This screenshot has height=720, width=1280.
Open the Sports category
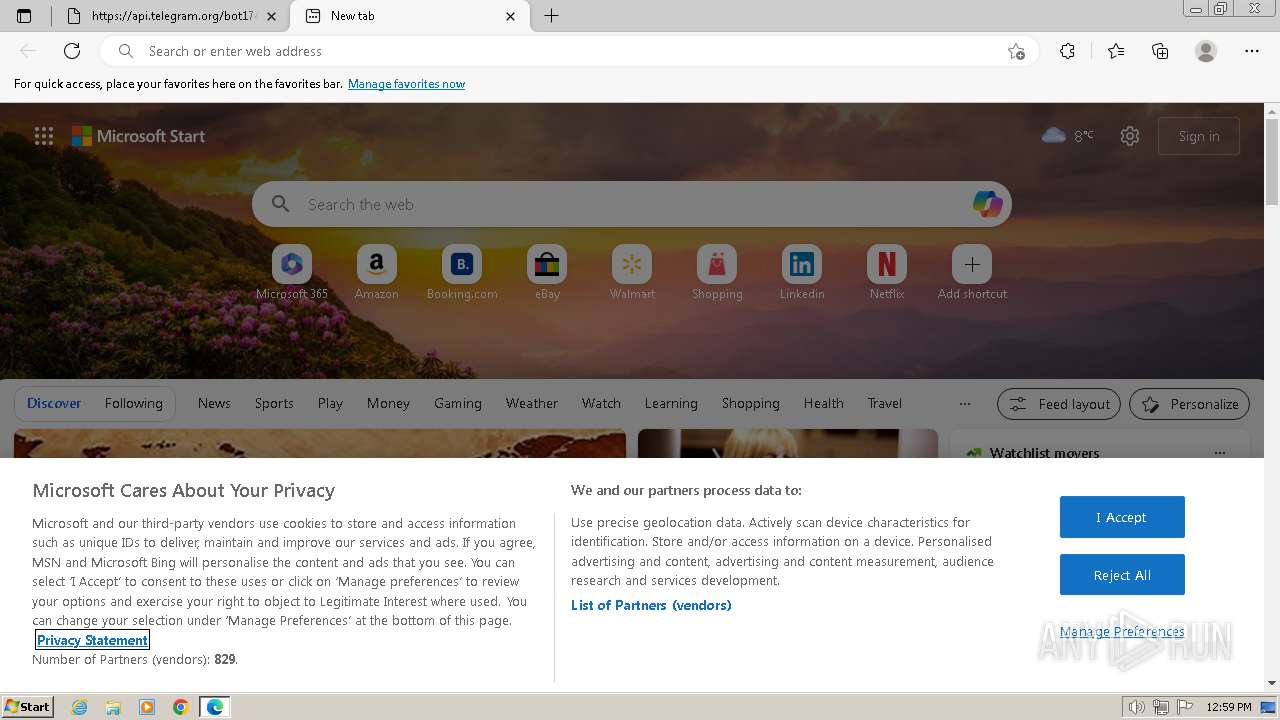(x=274, y=403)
